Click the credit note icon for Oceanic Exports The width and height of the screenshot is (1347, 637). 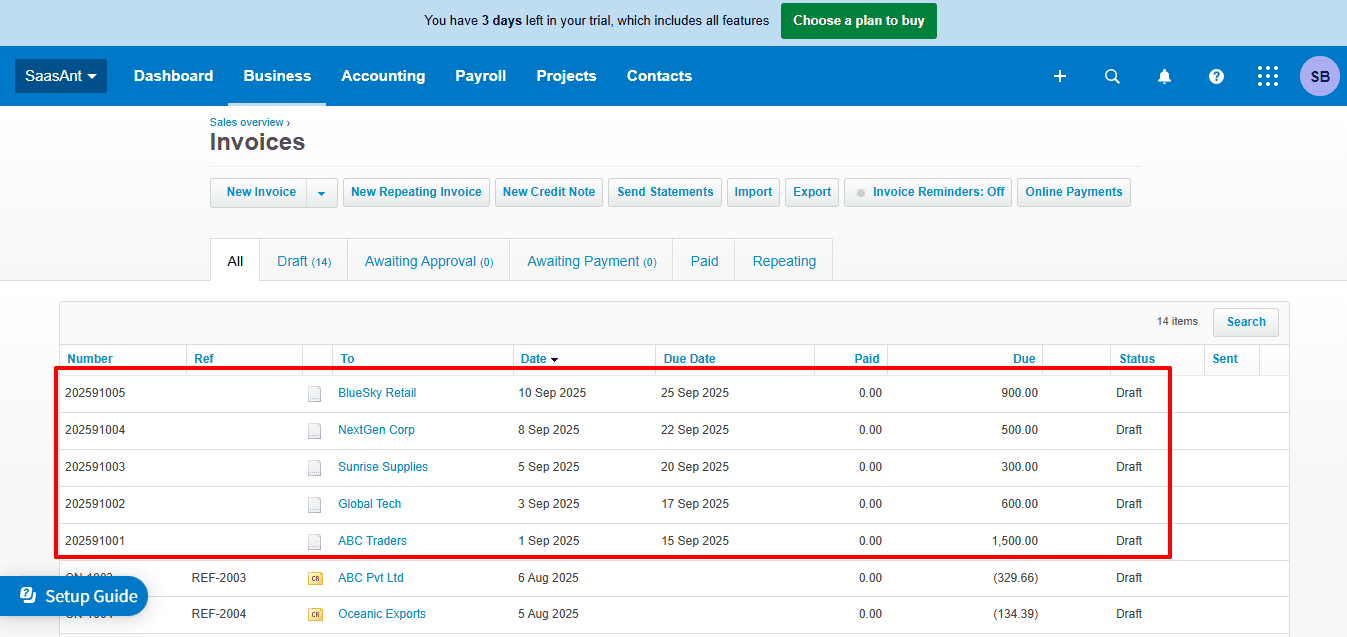pyautogui.click(x=315, y=615)
